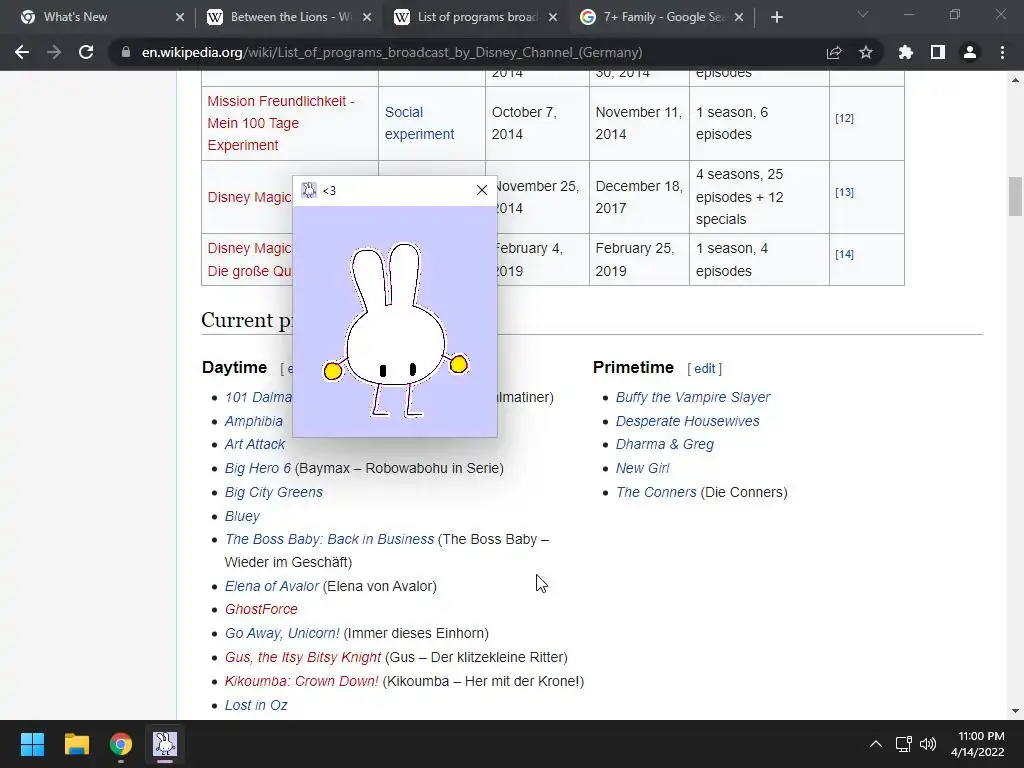Click the page scrollbar thumb
Viewport: 1024px width, 768px height.
point(1015,196)
